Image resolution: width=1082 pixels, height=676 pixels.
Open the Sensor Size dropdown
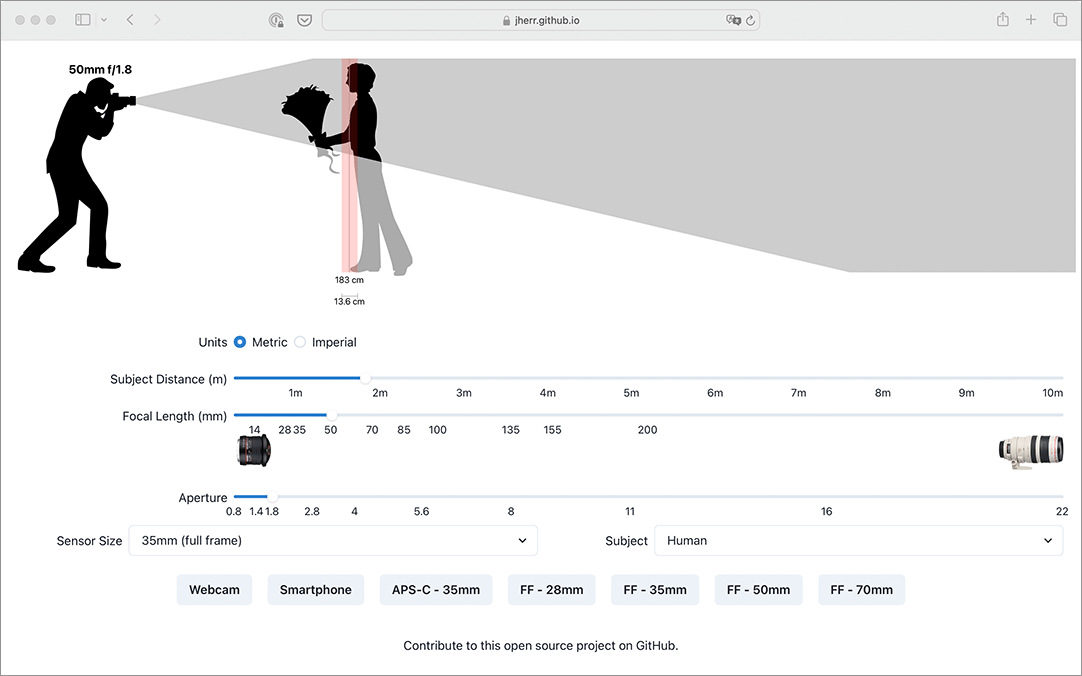(333, 541)
